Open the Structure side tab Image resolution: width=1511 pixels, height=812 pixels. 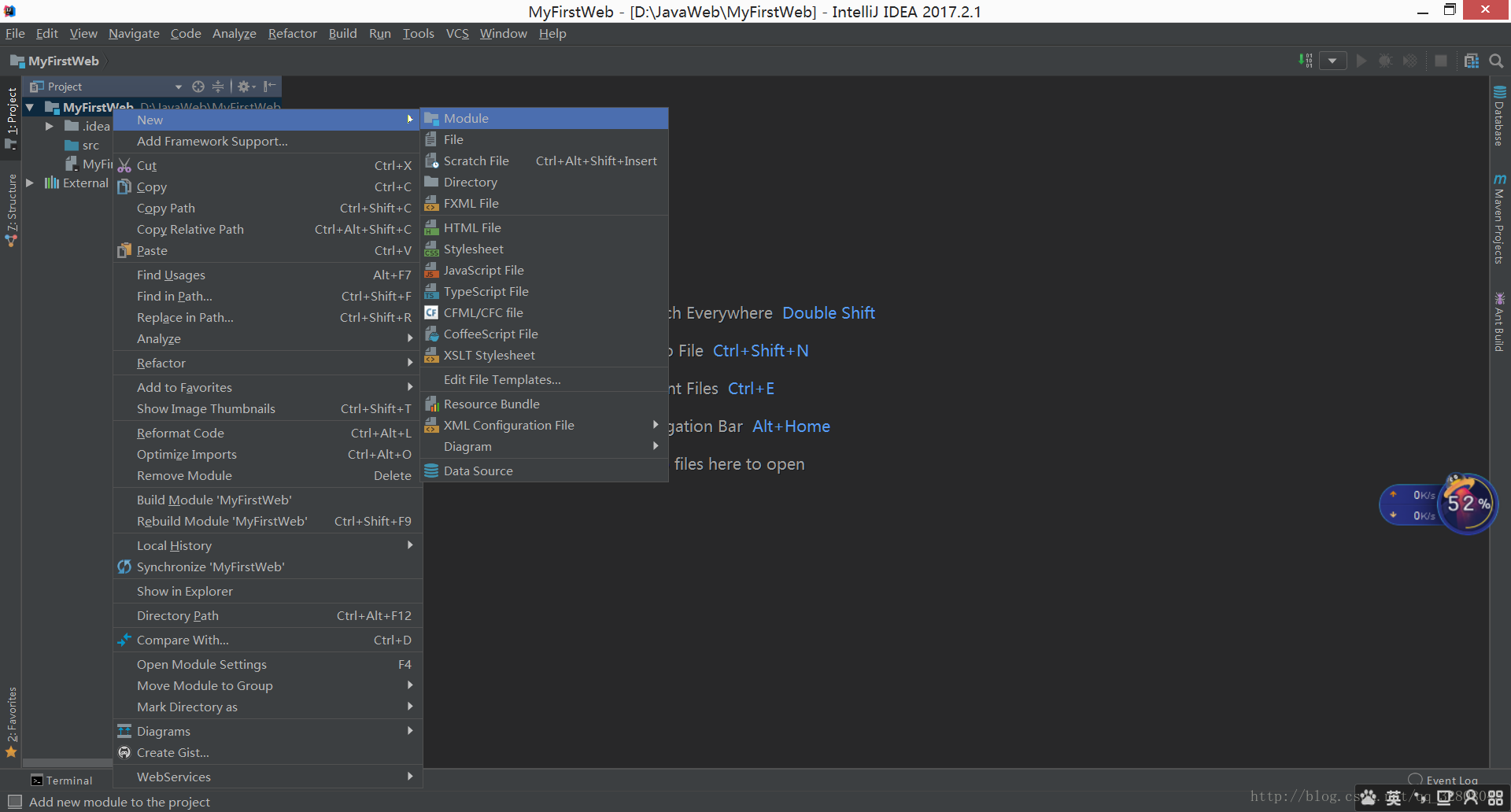(x=11, y=210)
